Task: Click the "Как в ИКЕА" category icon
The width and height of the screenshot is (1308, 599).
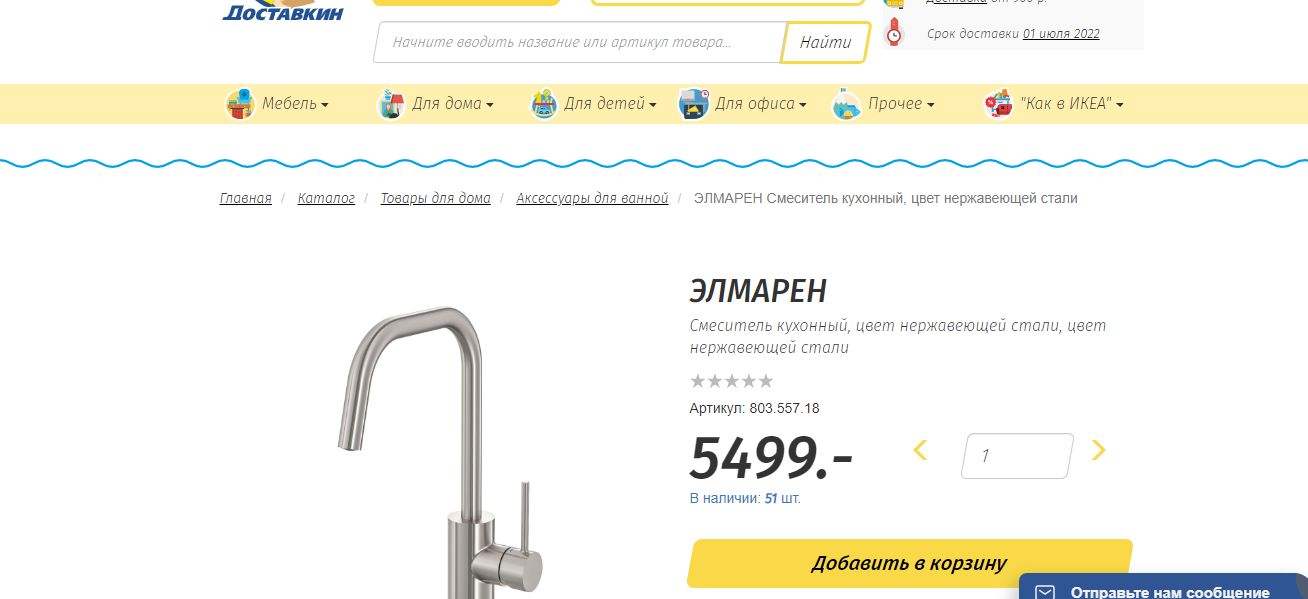Action: point(998,104)
